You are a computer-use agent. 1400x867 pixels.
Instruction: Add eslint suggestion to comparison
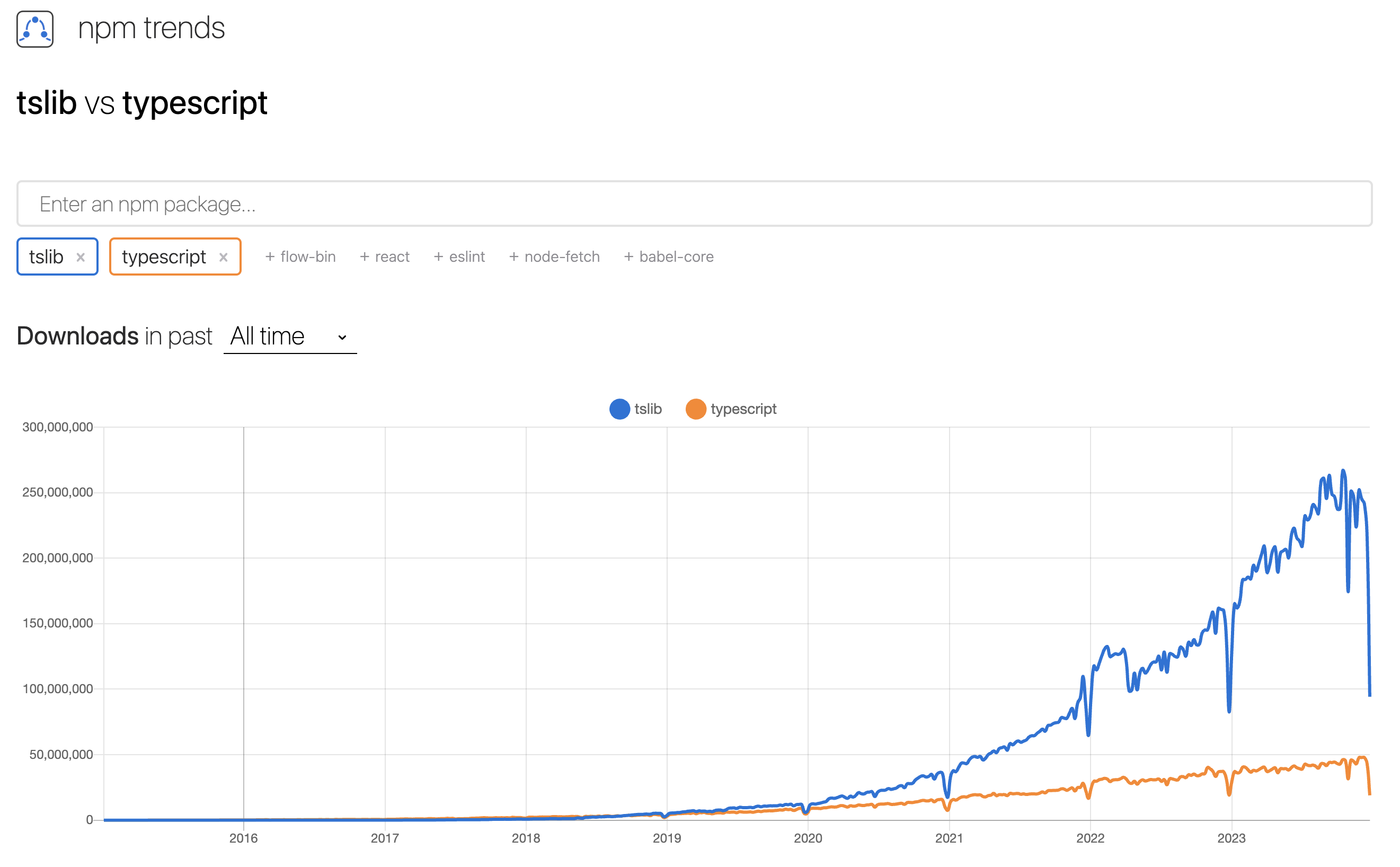tap(459, 257)
